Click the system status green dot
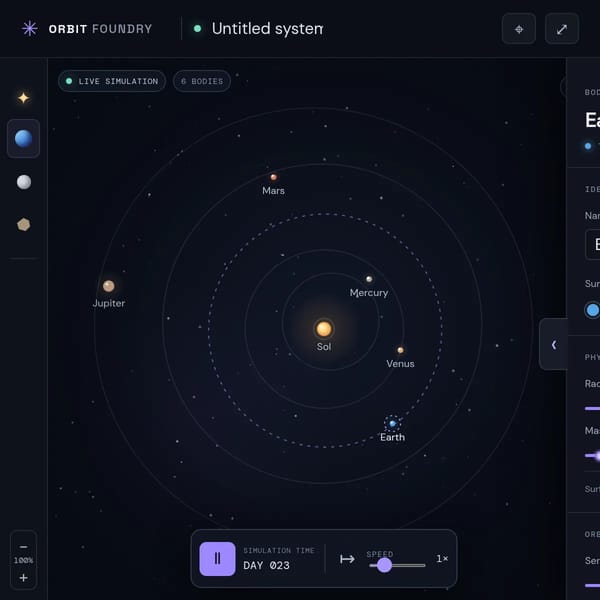The height and width of the screenshot is (600, 600). [x=197, y=29]
